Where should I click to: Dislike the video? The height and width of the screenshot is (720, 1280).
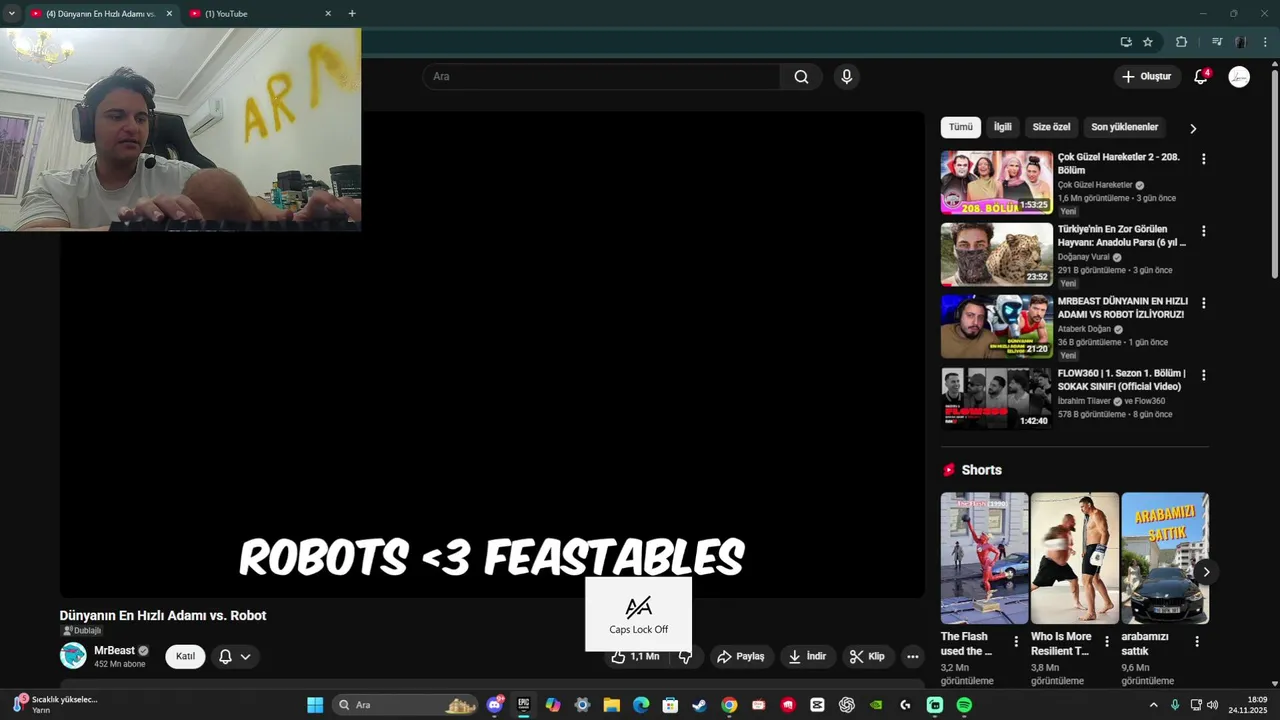coord(685,656)
